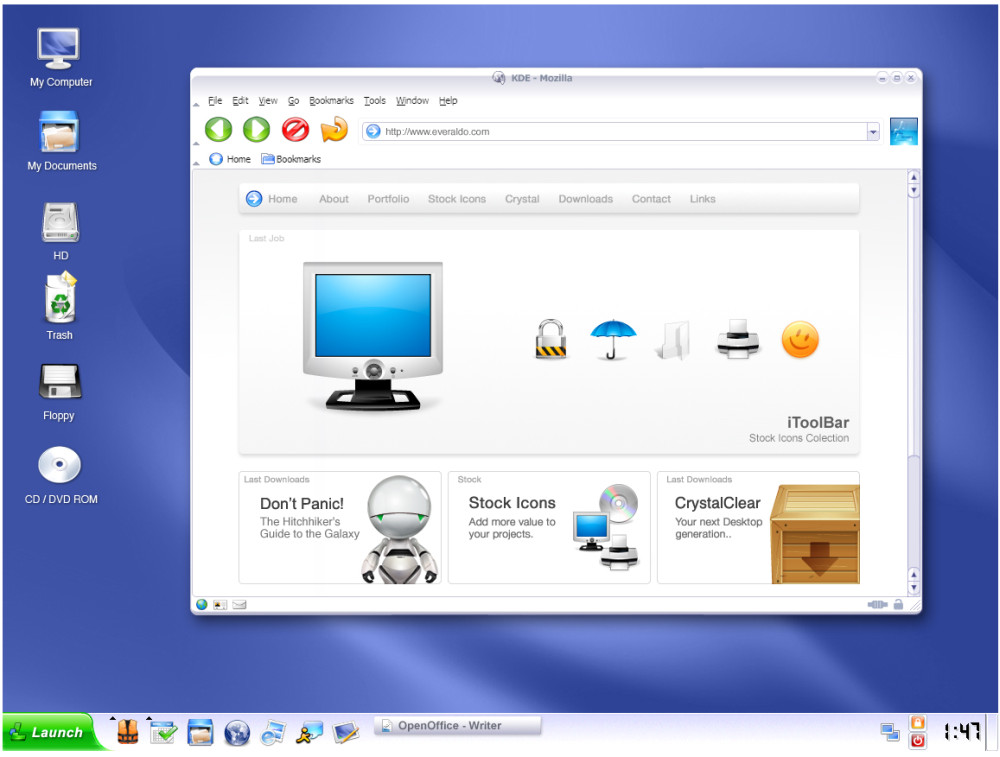Click the connection plug icon in the browser status bar
The width and height of the screenshot is (1000, 757).
878,605
